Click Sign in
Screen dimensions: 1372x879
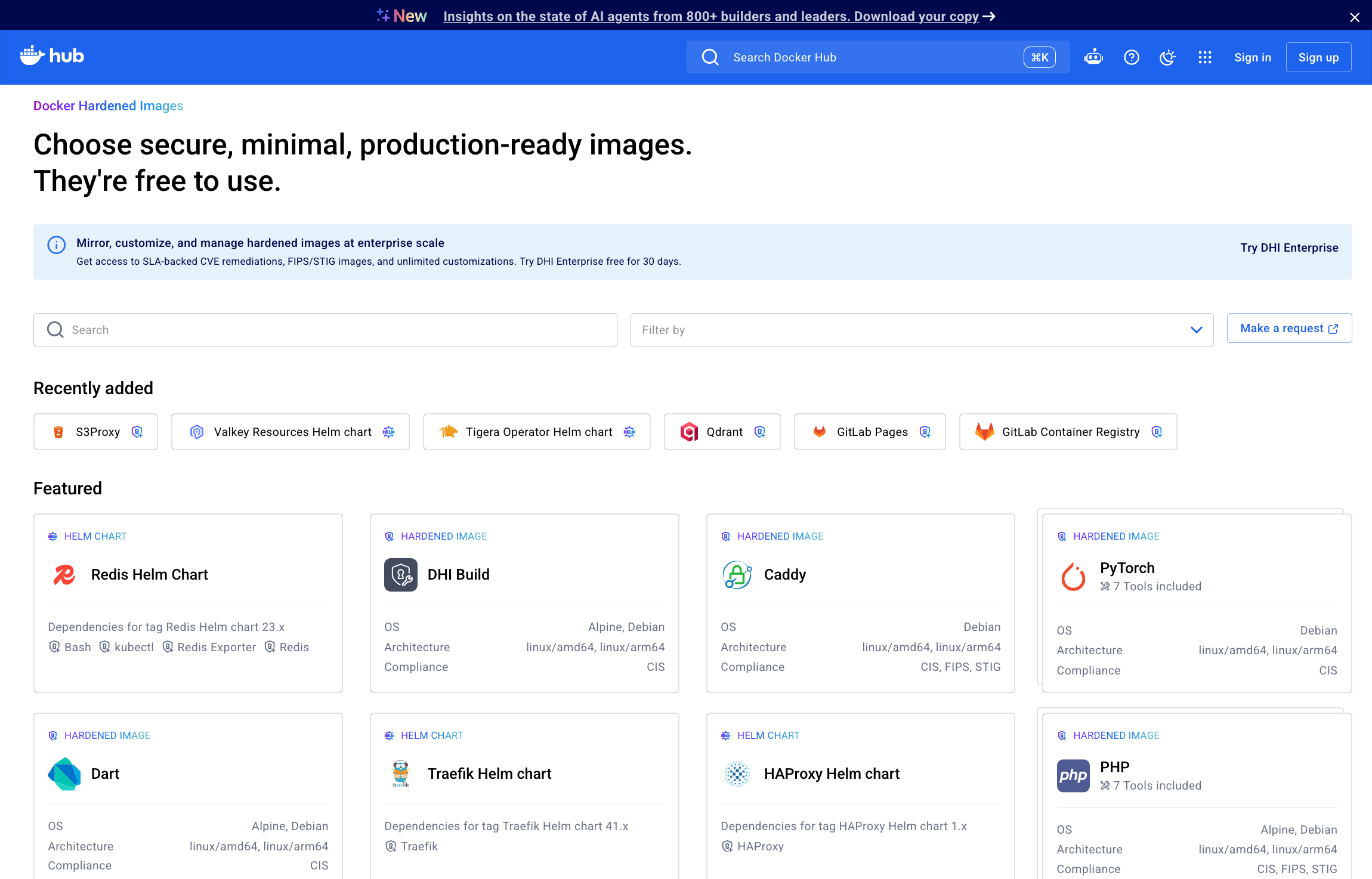[x=1253, y=57]
